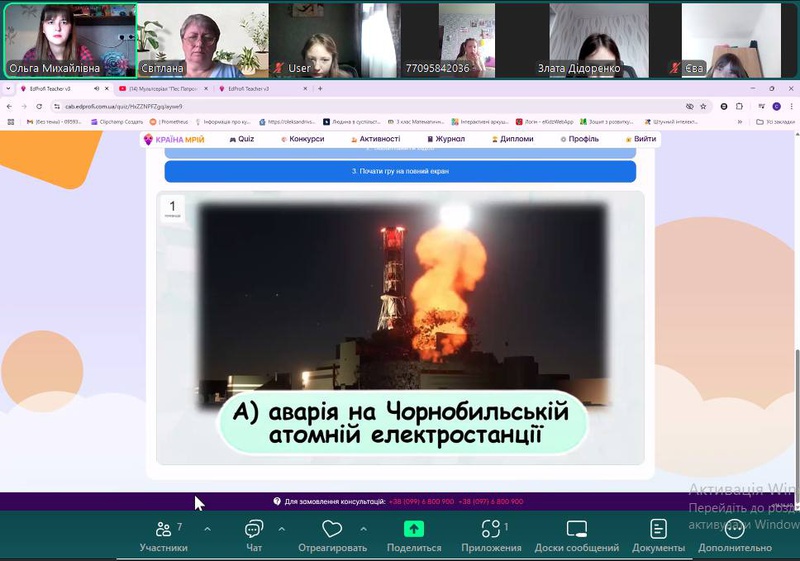
Task: Open Доски сообщений whiteboards
Action: 577,537
